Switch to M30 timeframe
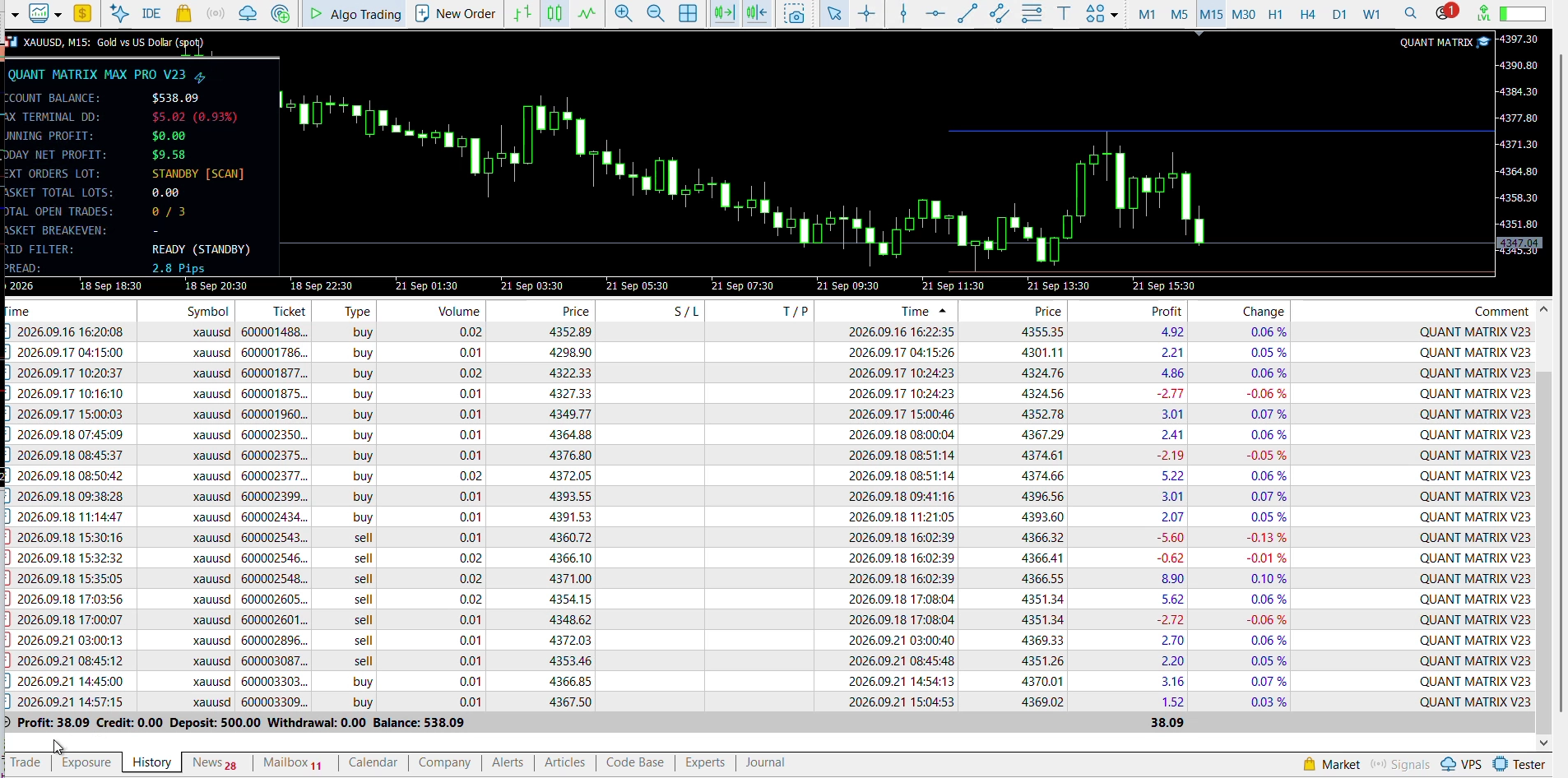 point(1243,14)
